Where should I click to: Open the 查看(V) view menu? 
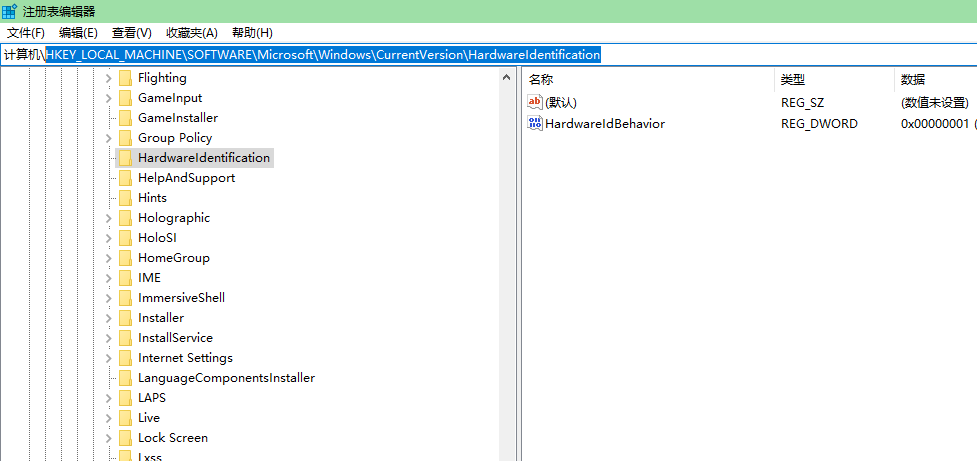pos(132,33)
